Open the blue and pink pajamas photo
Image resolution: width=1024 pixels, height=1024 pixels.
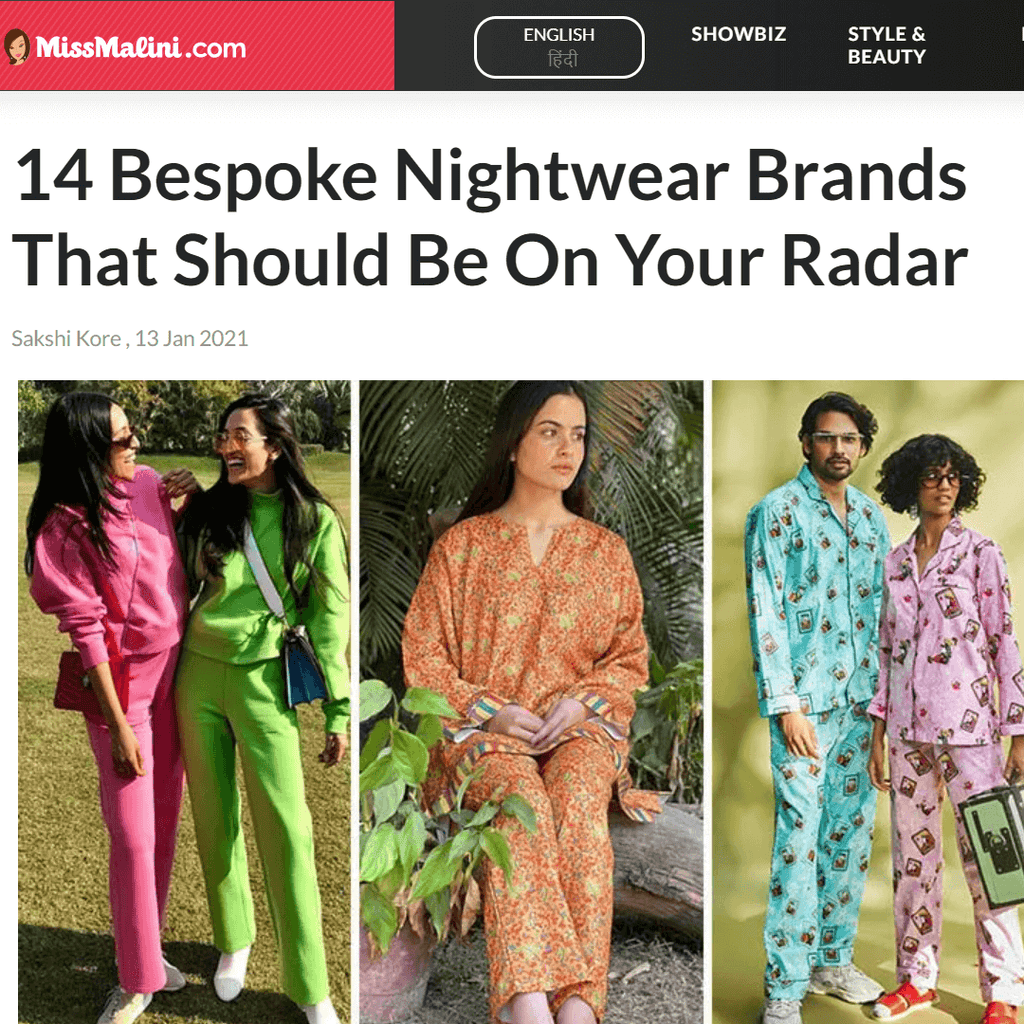click(868, 702)
